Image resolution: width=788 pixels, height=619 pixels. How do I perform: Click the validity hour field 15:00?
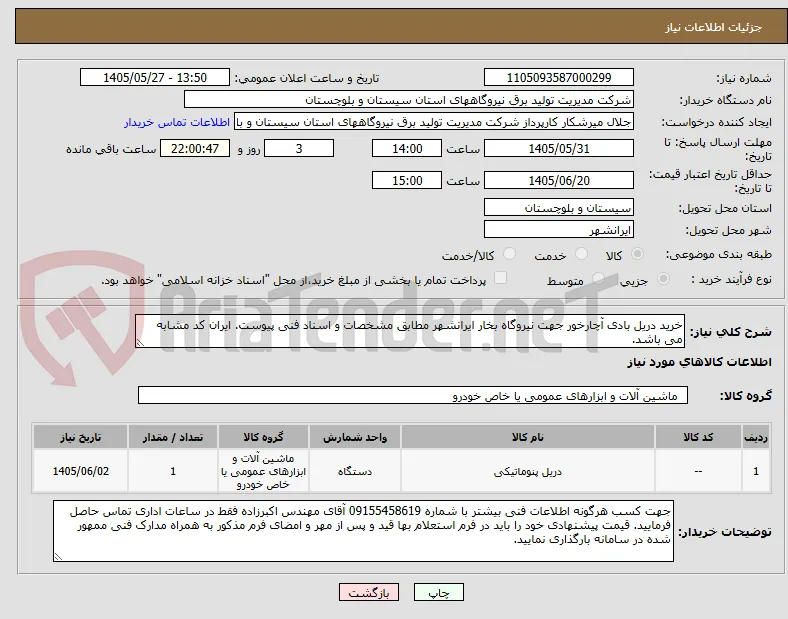(407, 180)
